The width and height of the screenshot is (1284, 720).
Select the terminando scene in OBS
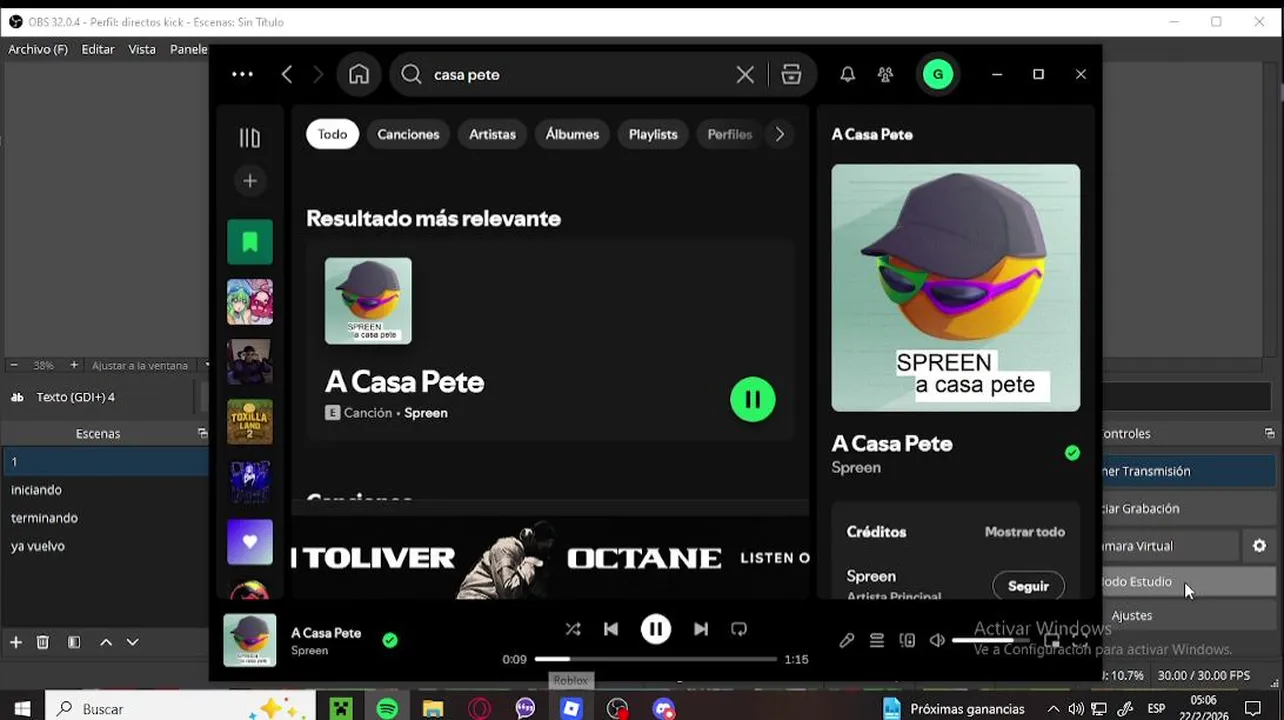click(x=104, y=518)
